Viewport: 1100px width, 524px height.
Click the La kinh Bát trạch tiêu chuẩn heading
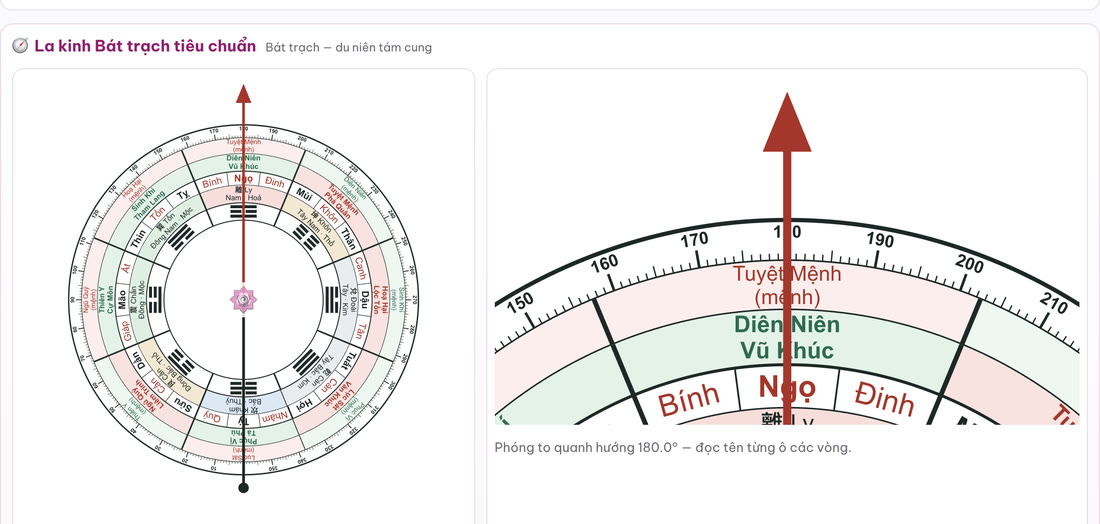(145, 46)
